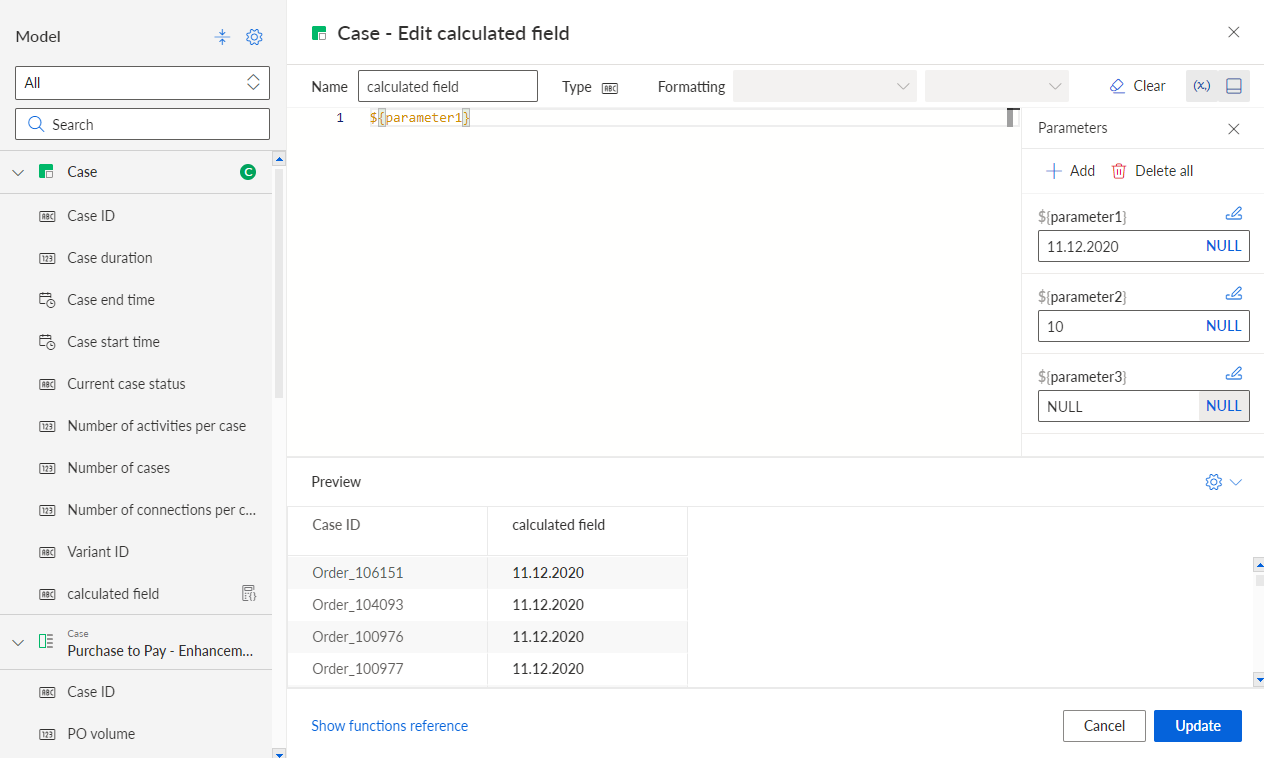1264x758 pixels.
Task: Click Order_100977 cell
Action: point(387,669)
